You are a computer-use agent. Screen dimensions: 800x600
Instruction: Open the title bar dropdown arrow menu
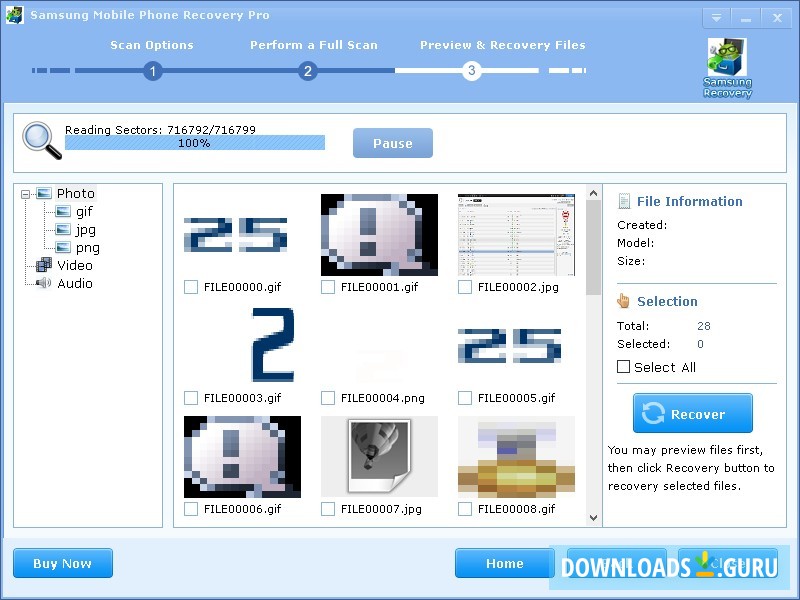pyautogui.click(x=716, y=18)
